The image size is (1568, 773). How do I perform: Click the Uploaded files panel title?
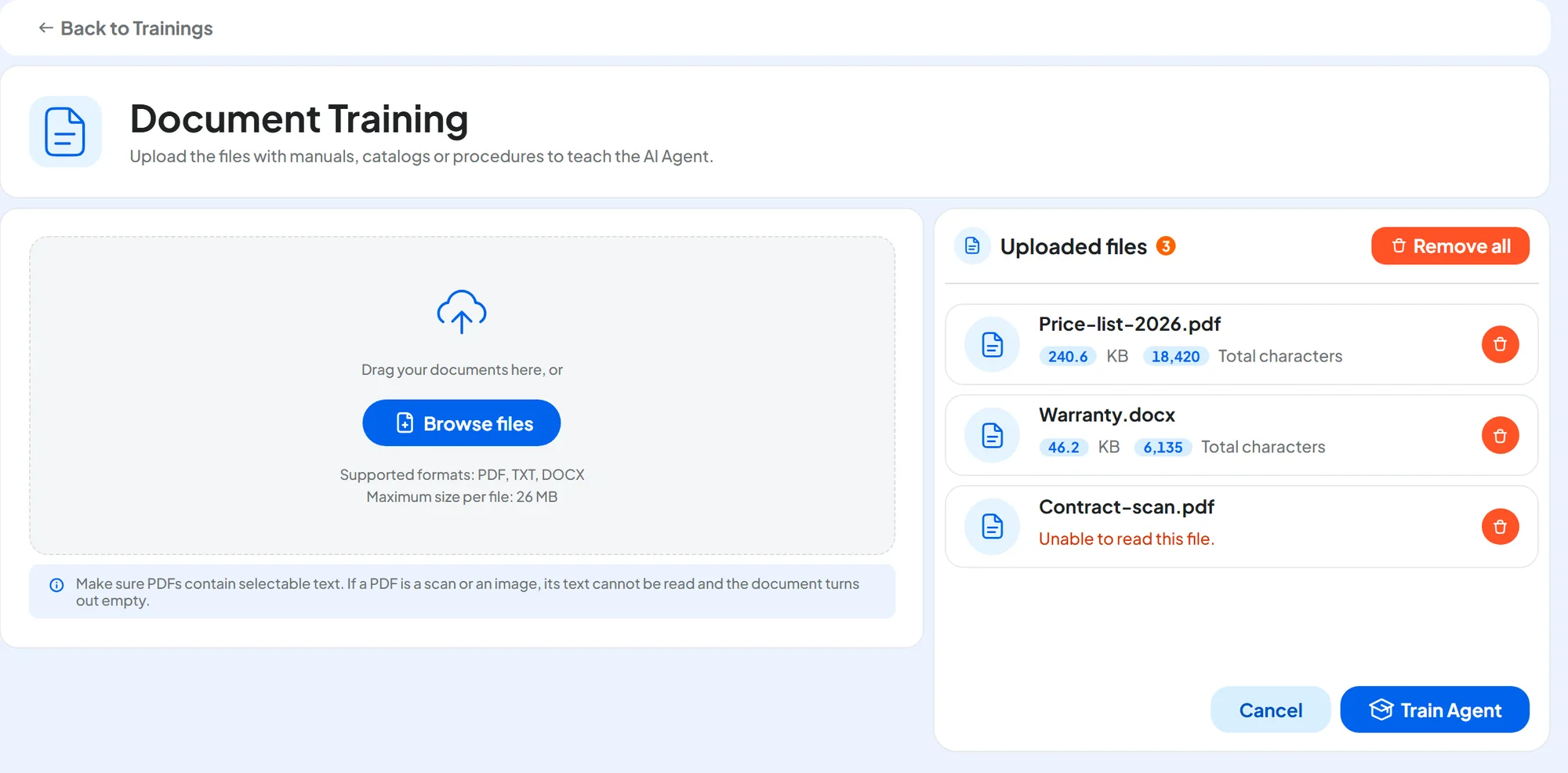[1073, 246]
